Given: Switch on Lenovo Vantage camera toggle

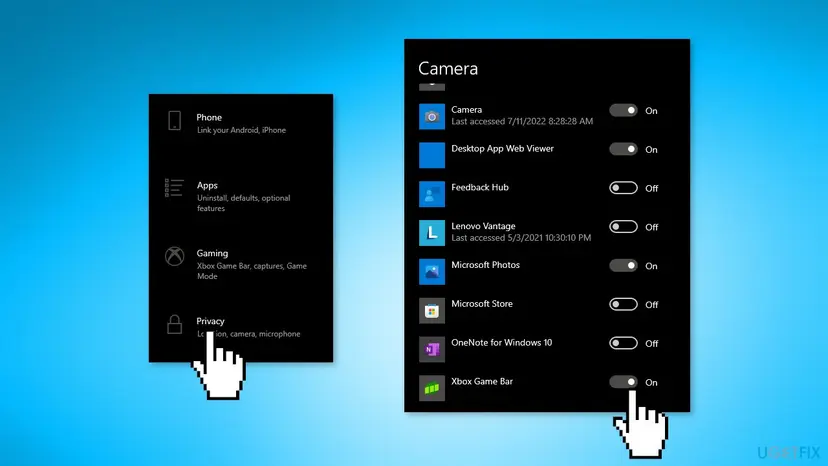Looking at the screenshot, I should tap(623, 227).
